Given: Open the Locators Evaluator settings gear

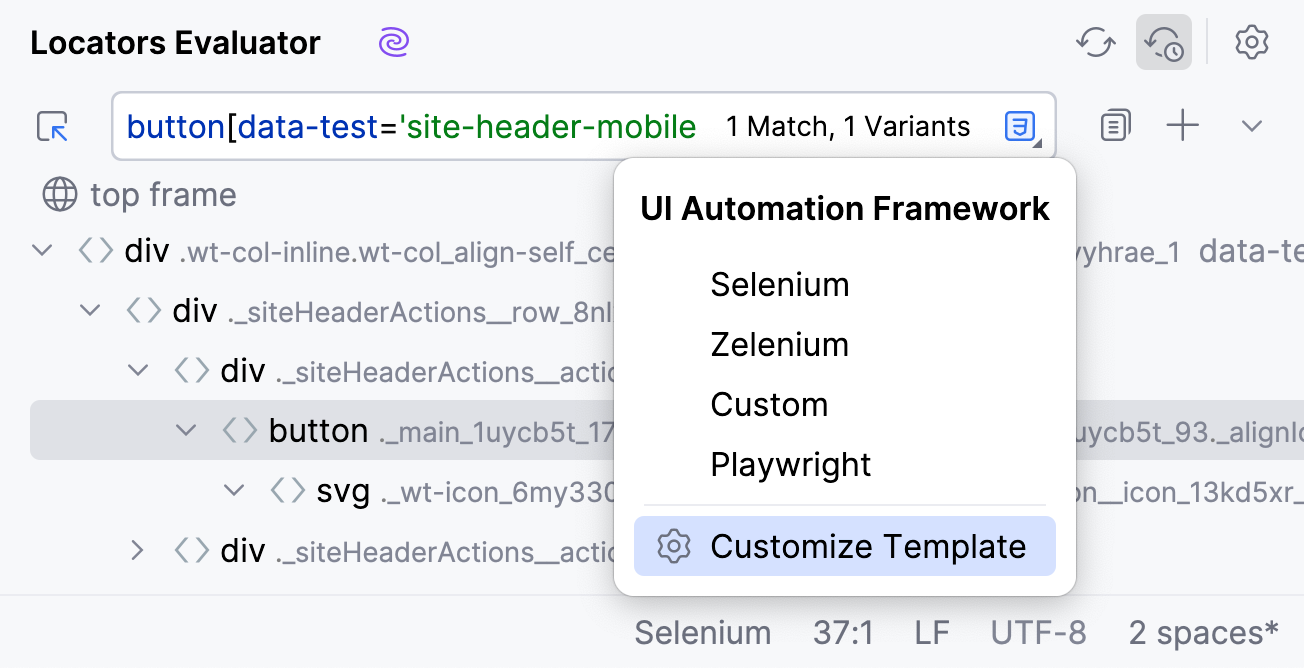Looking at the screenshot, I should pyautogui.click(x=1252, y=42).
